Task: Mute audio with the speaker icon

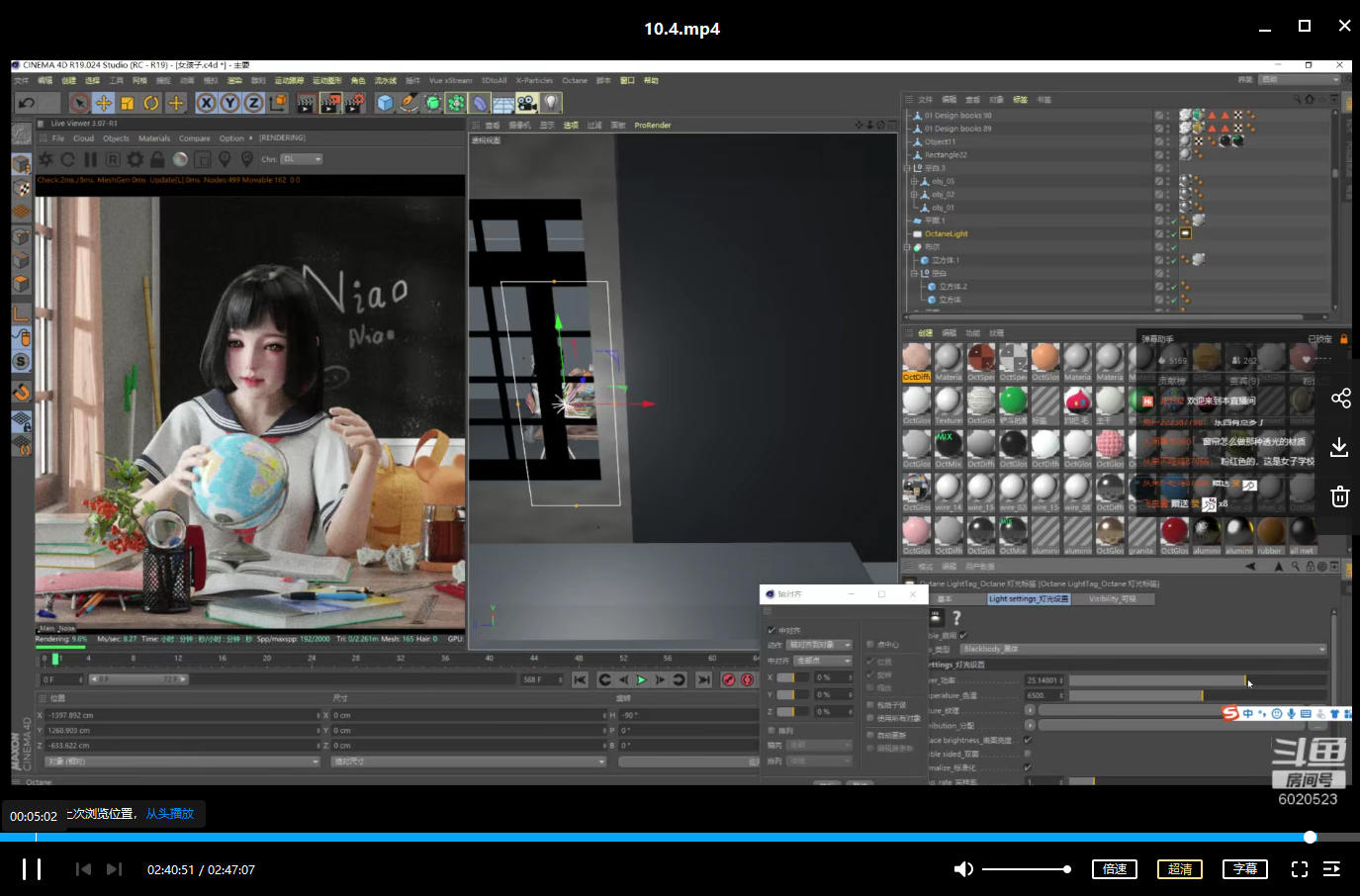Action: 962,869
